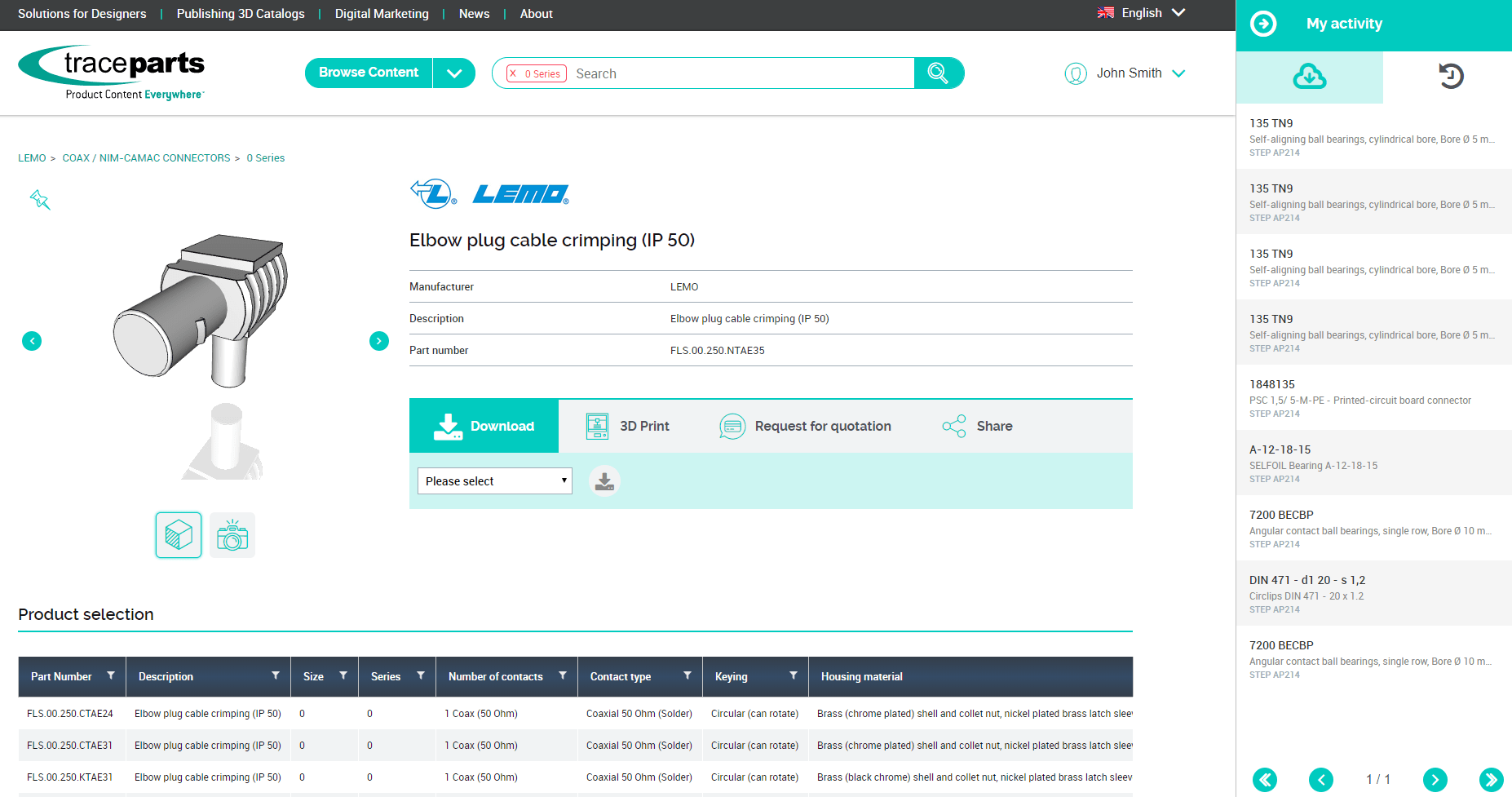Pin the product with pin icon

tap(40, 199)
